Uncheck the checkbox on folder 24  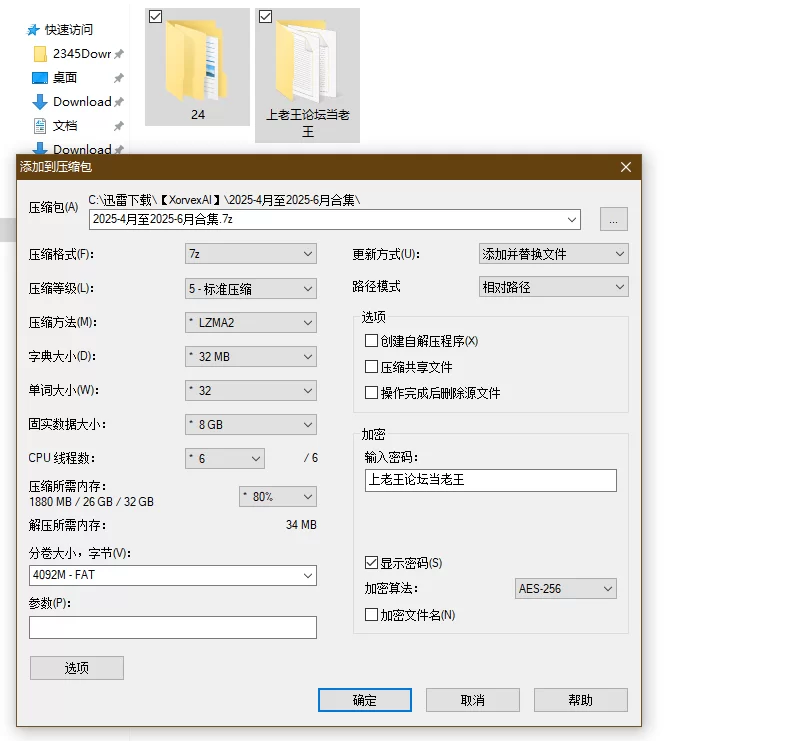[156, 17]
